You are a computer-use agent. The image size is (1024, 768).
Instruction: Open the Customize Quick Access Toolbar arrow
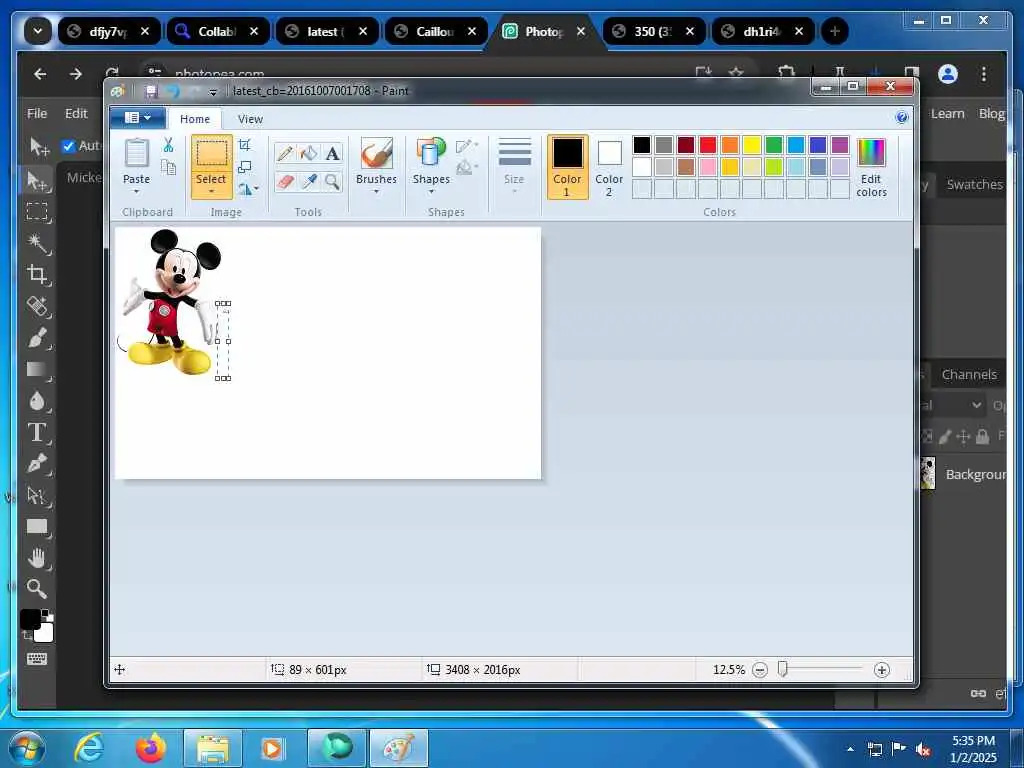click(213, 92)
